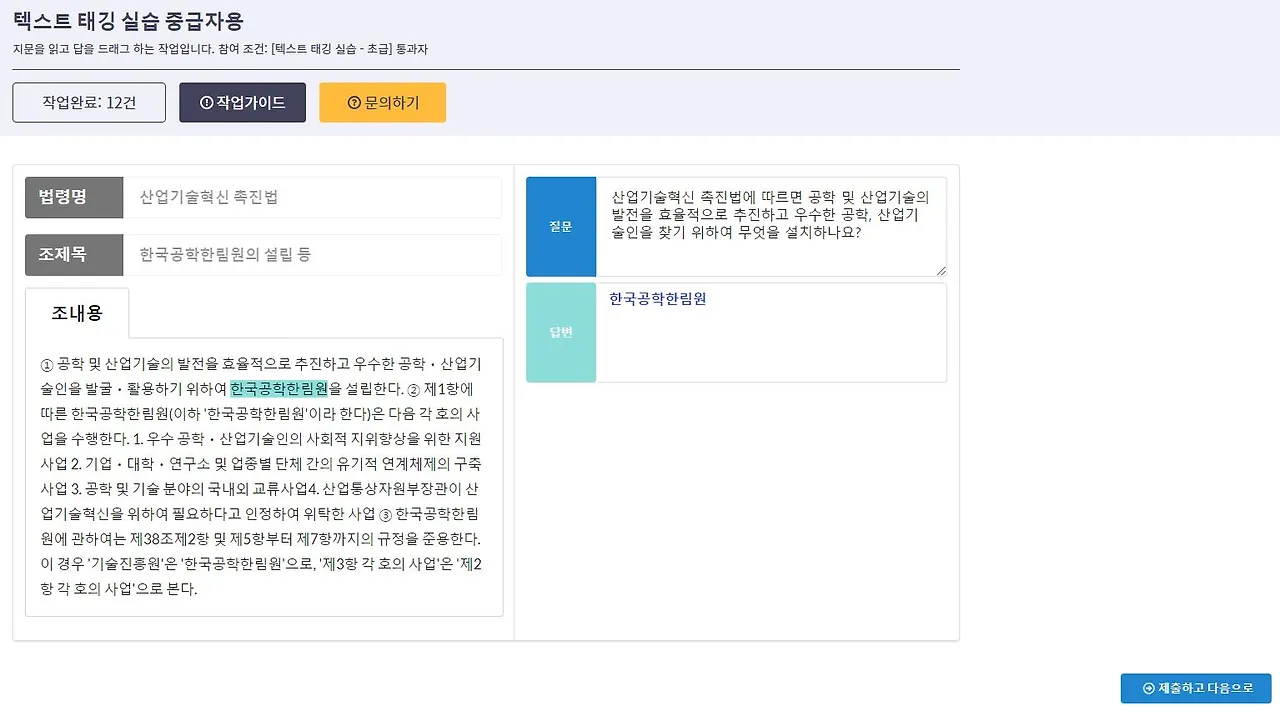This screenshot has height=726, width=1280.
Task: Click the resize handle of the 질문 textarea
Action: tap(938, 269)
